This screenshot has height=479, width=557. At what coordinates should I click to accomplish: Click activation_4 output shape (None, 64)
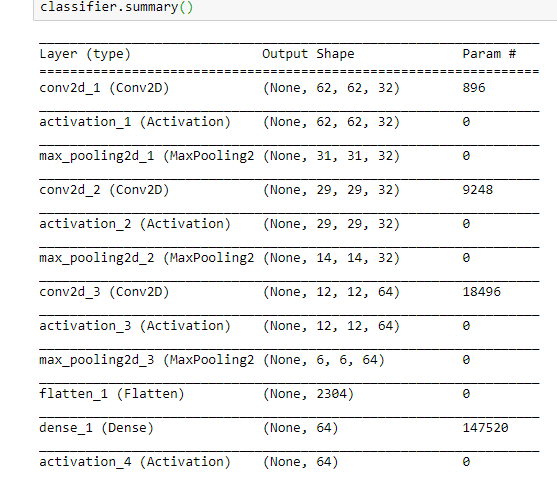click(301, 462)
